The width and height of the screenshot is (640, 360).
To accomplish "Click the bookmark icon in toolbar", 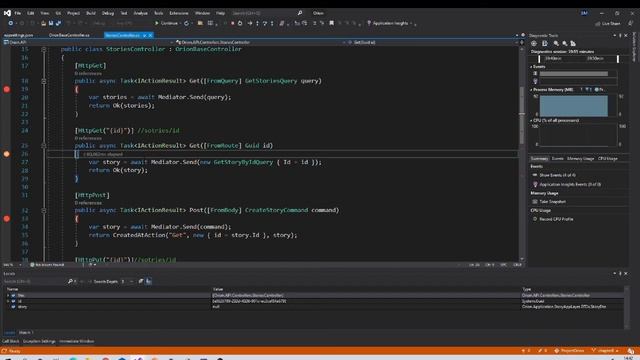I will tap(331, 23).
